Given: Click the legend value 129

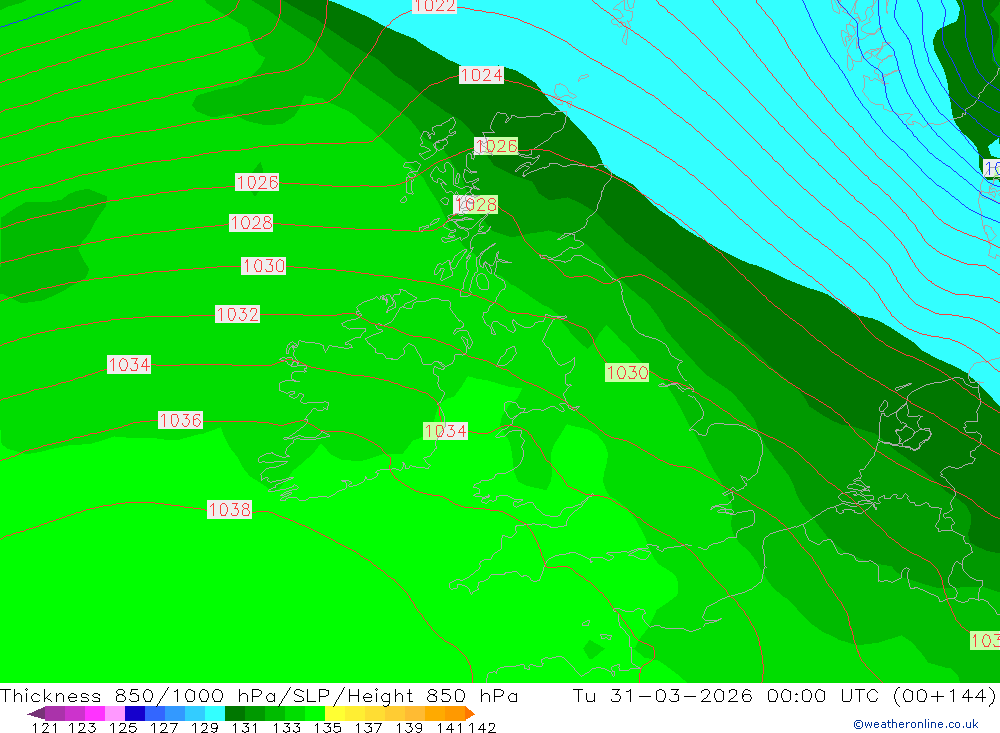Looking at the screenshot, I should (x=205, y=728).
